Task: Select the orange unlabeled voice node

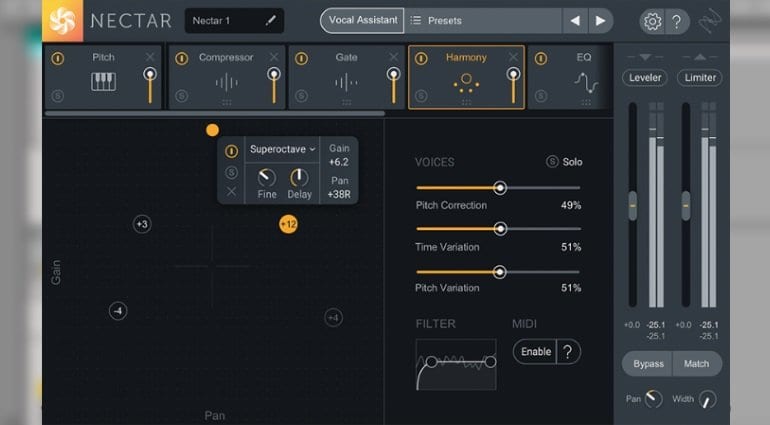Action: click(212, 130)
